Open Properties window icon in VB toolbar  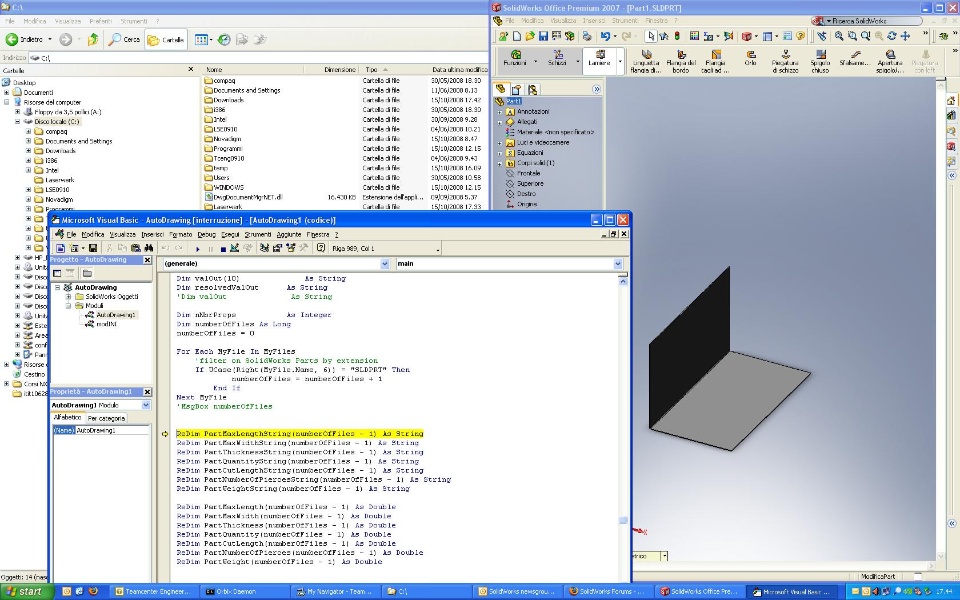click(277, 248)
